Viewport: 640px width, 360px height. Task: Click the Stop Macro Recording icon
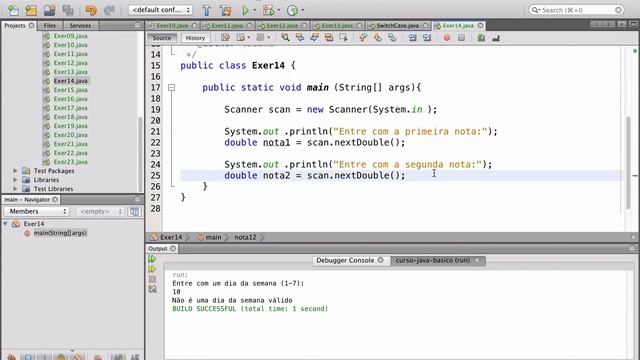(461, 38)
